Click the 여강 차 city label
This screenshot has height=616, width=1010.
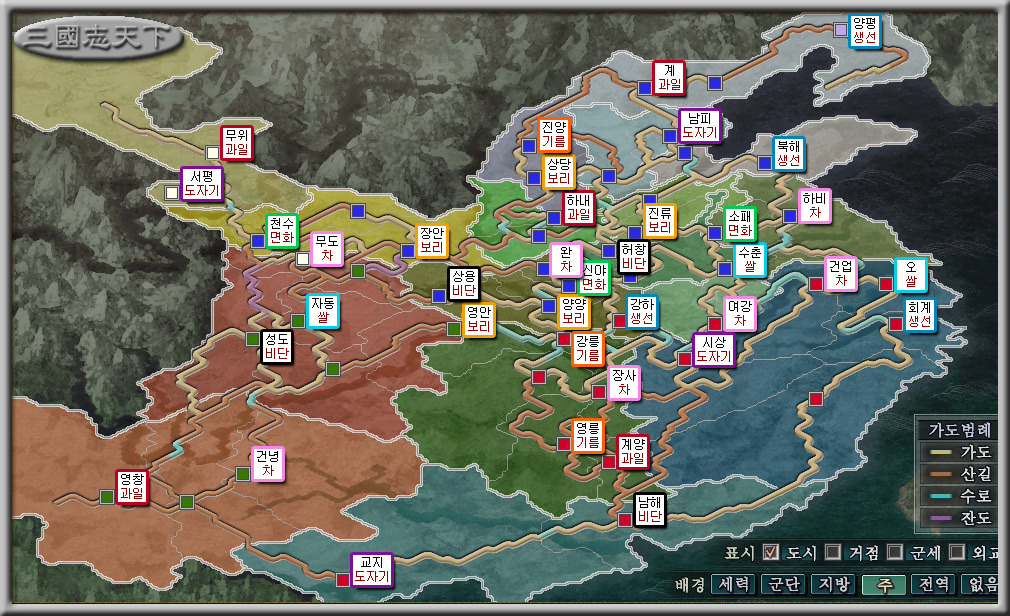(739, 313)
